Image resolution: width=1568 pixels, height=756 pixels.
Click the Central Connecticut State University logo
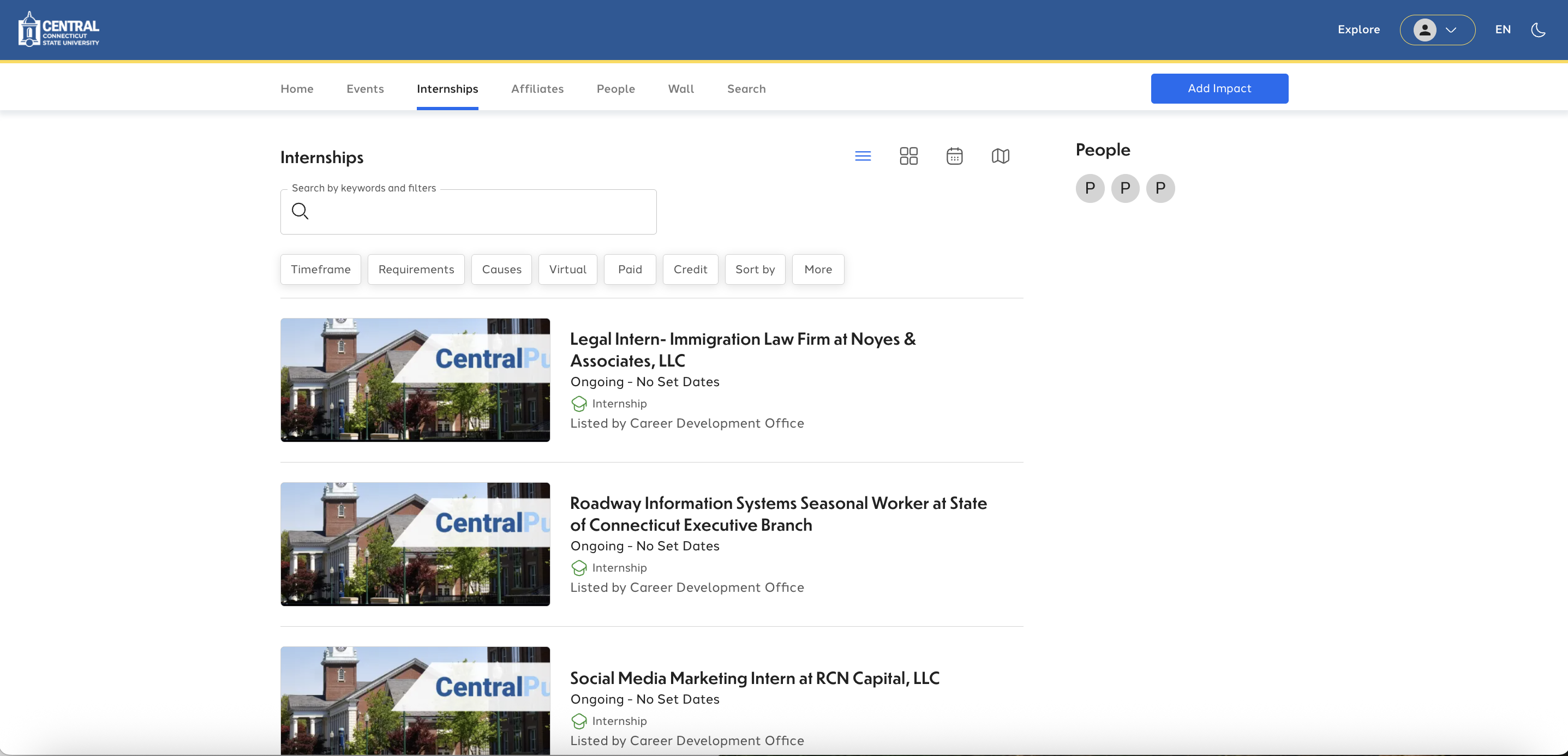[58, 29]
